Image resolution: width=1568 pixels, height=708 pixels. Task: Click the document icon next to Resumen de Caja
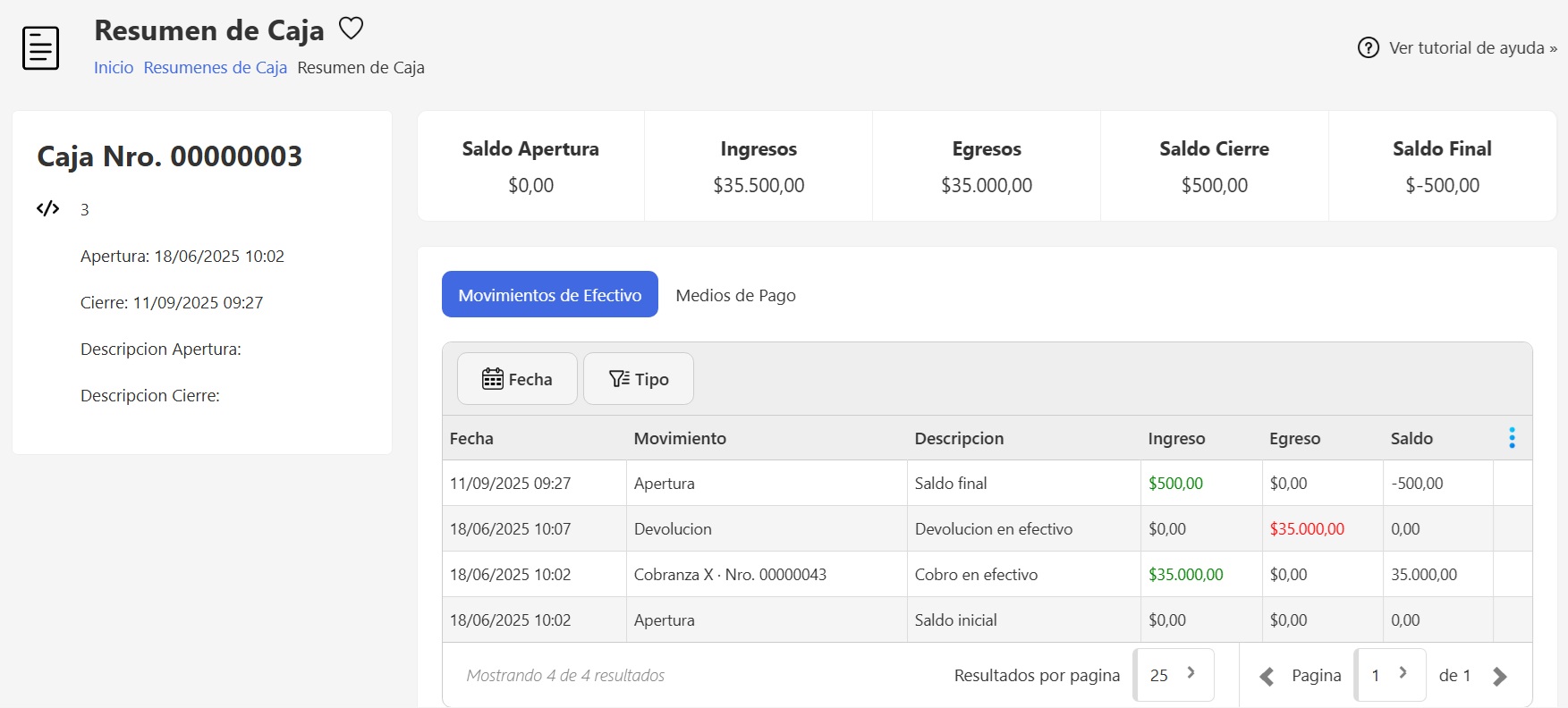pos(40,48)
